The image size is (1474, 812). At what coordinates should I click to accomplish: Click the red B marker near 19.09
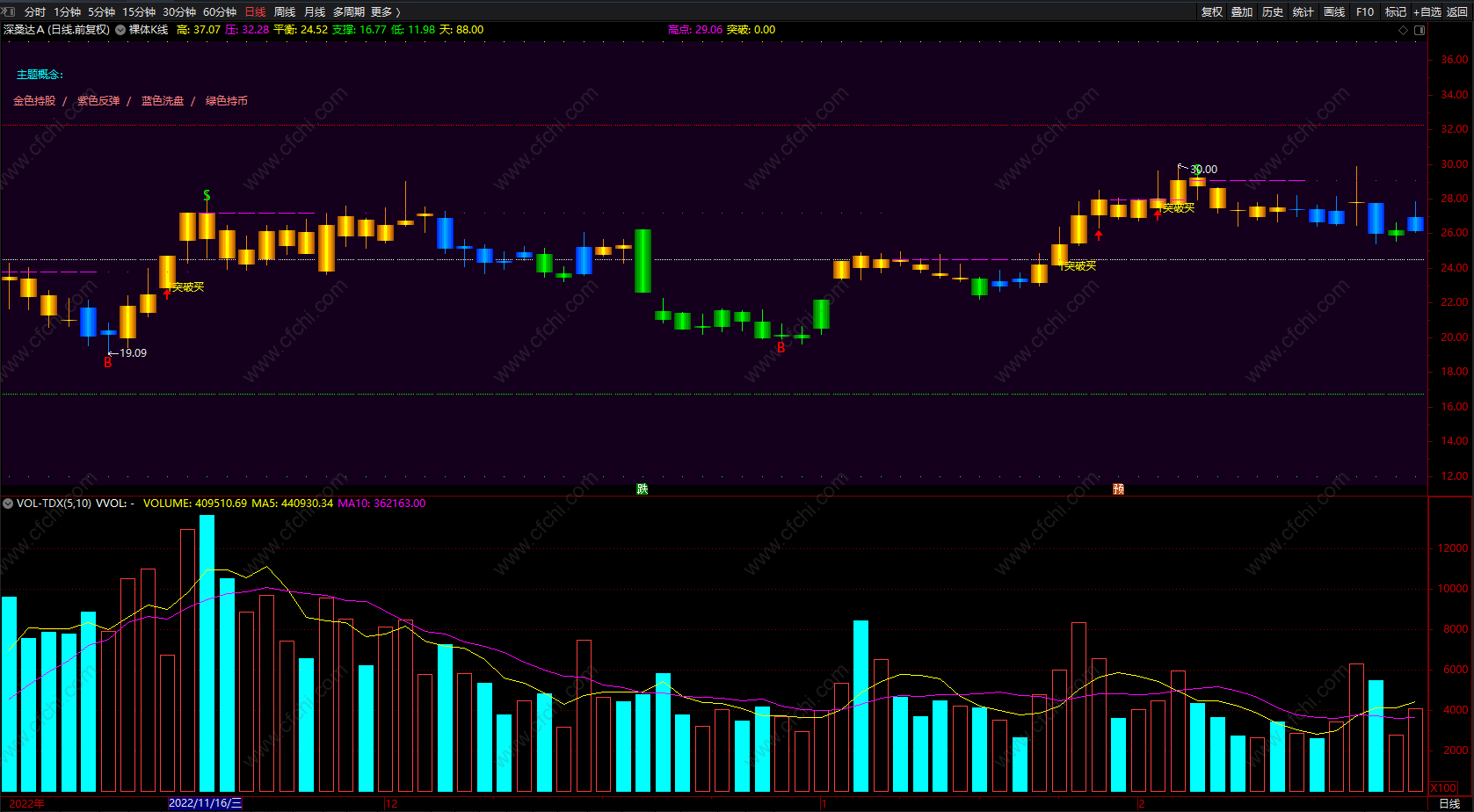pyautogui.click(x=108, y=362)
